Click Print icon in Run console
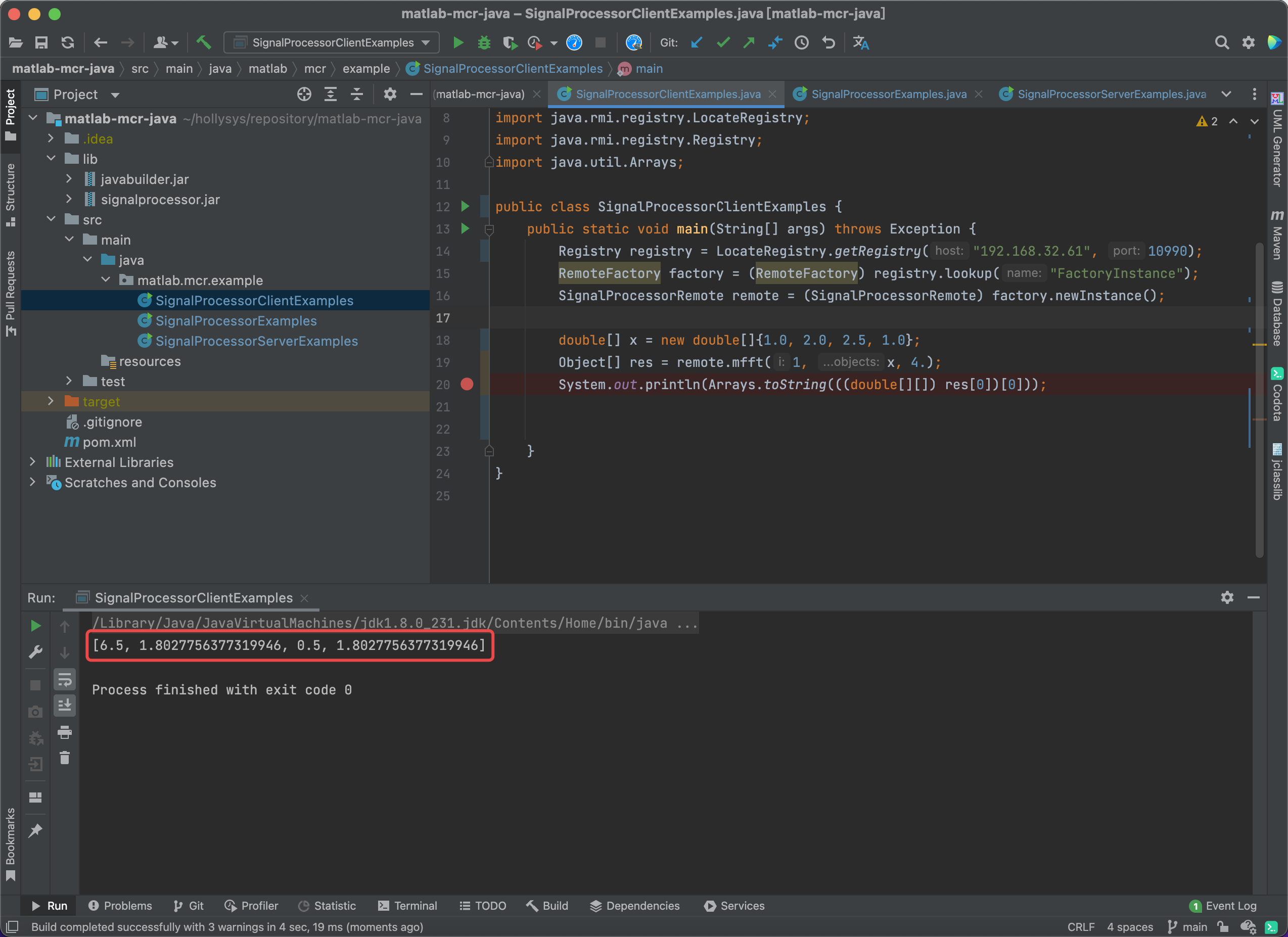The height and width of the screenshot is (937, 1288). (65, 732)
